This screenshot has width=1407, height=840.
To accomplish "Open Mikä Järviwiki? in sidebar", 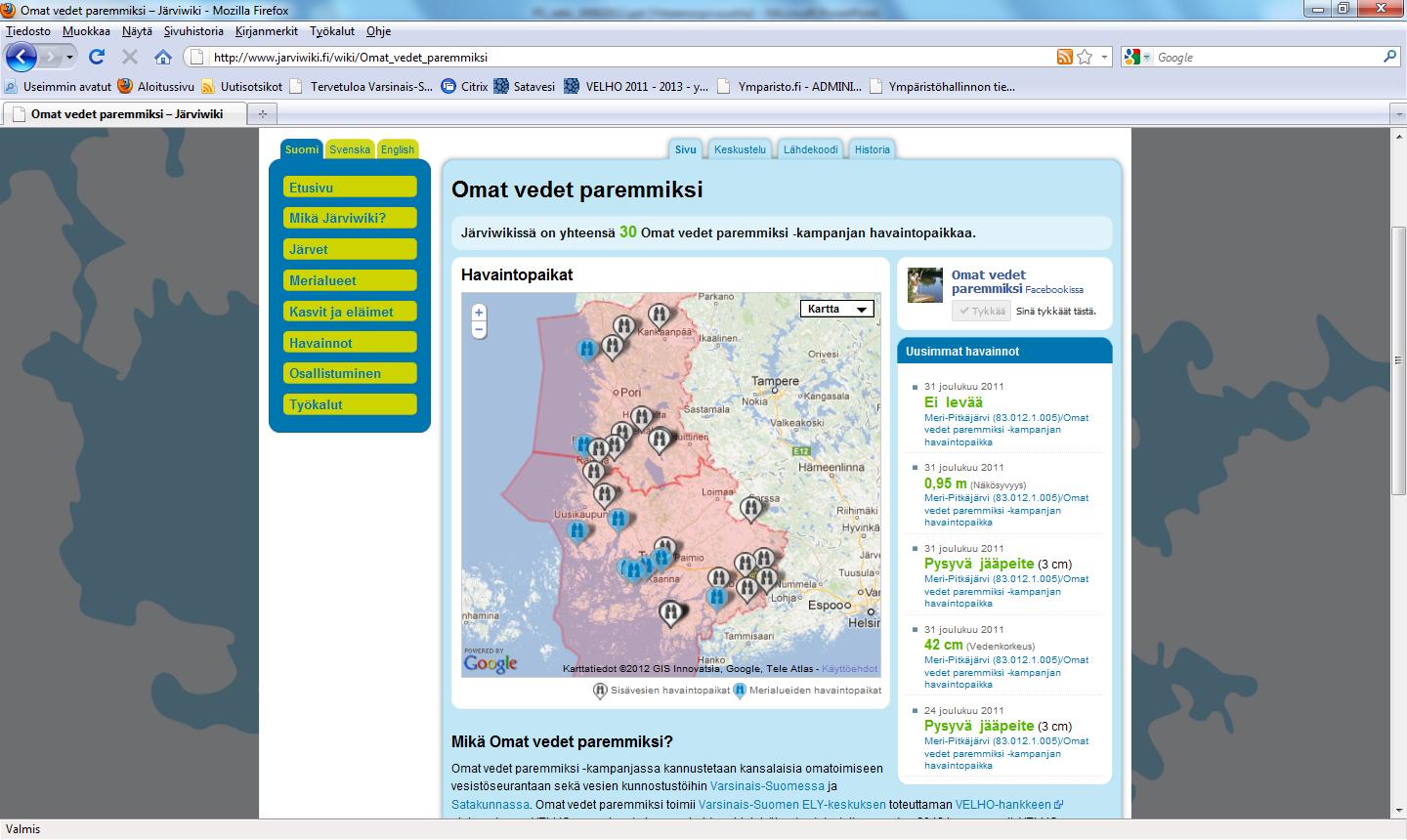I will (351, 218).
